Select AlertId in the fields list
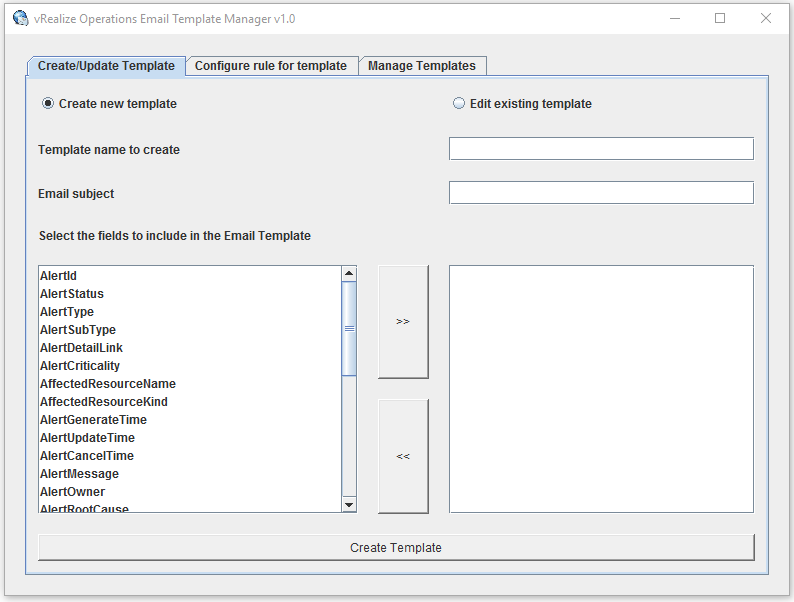The width and height of the screenshot is (794, 602). click(x=190, y=276)
